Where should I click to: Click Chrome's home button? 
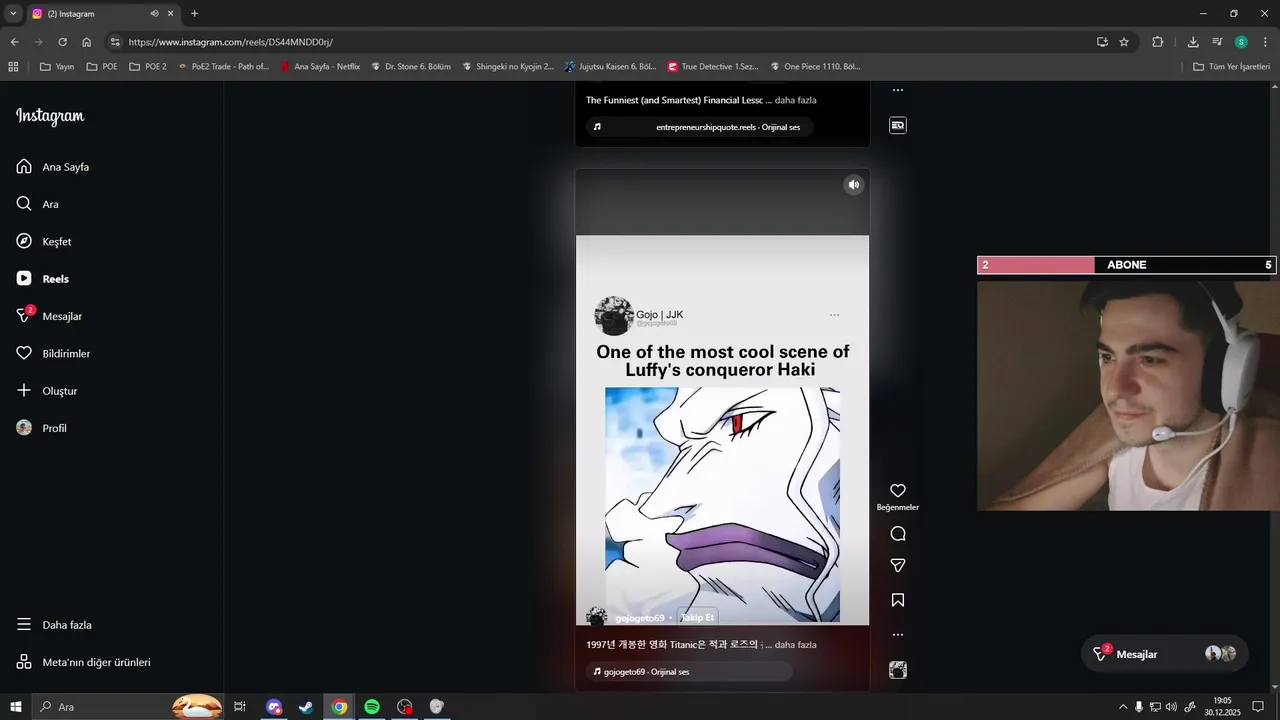point(87,42)
